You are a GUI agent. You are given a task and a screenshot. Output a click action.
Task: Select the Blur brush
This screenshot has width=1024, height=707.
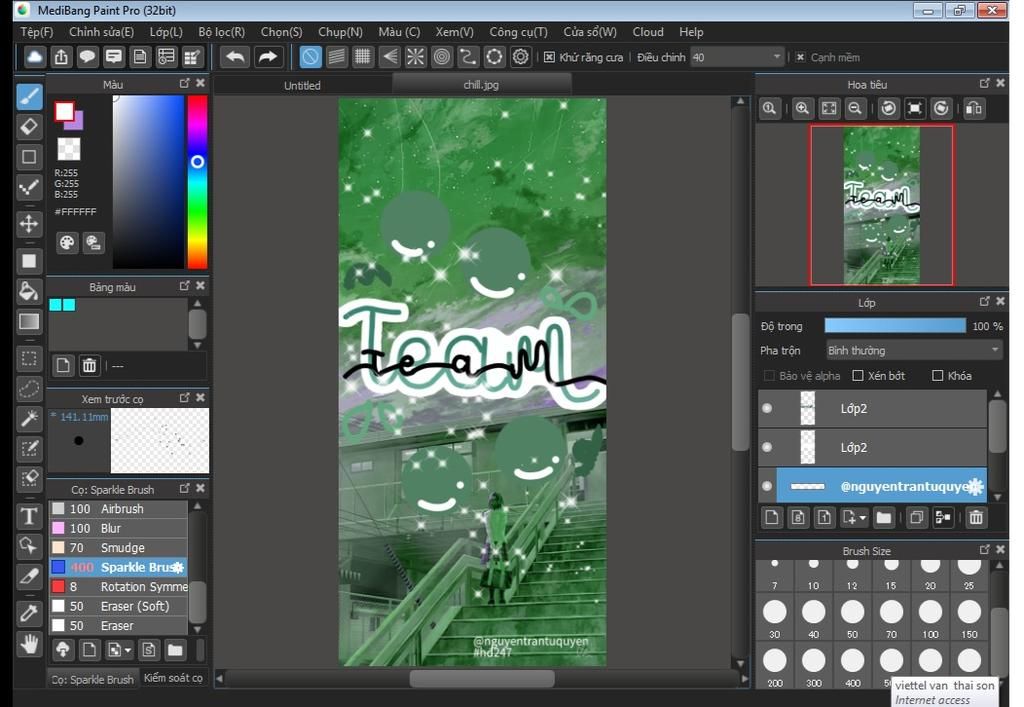118,528
